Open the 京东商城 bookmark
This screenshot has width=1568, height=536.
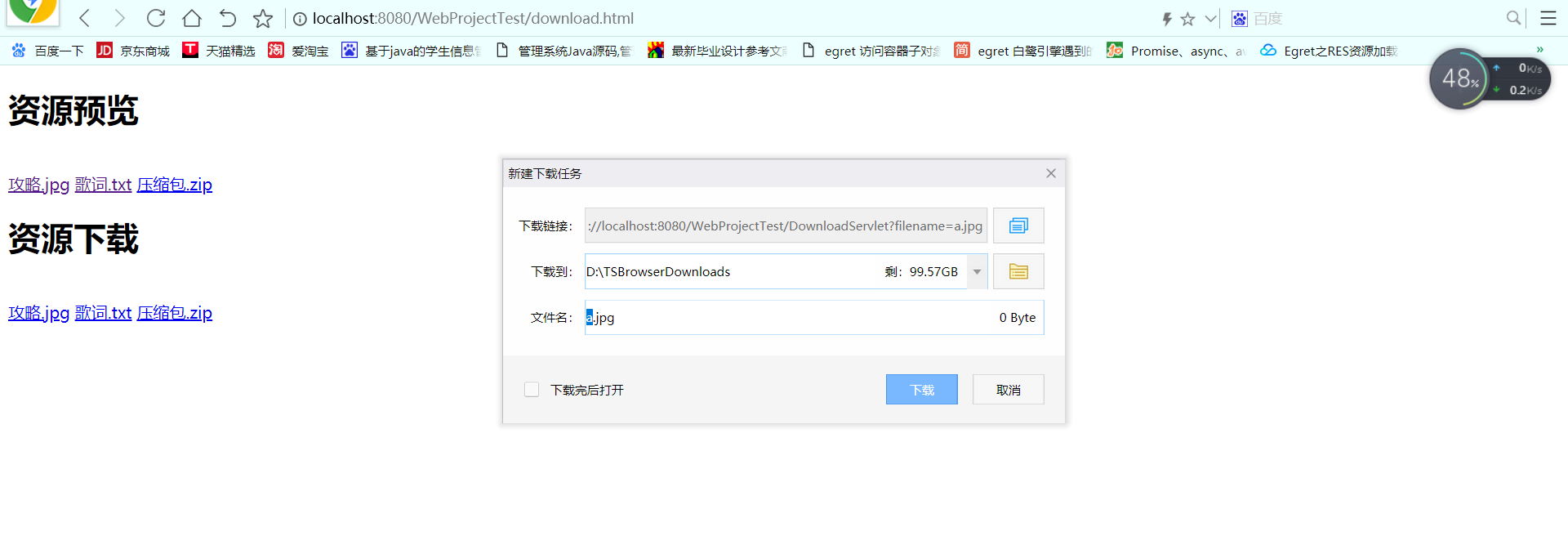point(133,51)
